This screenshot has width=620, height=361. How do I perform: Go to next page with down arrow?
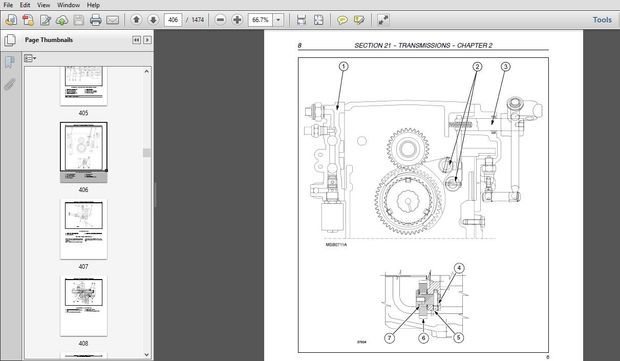click(x=153, y=20)
